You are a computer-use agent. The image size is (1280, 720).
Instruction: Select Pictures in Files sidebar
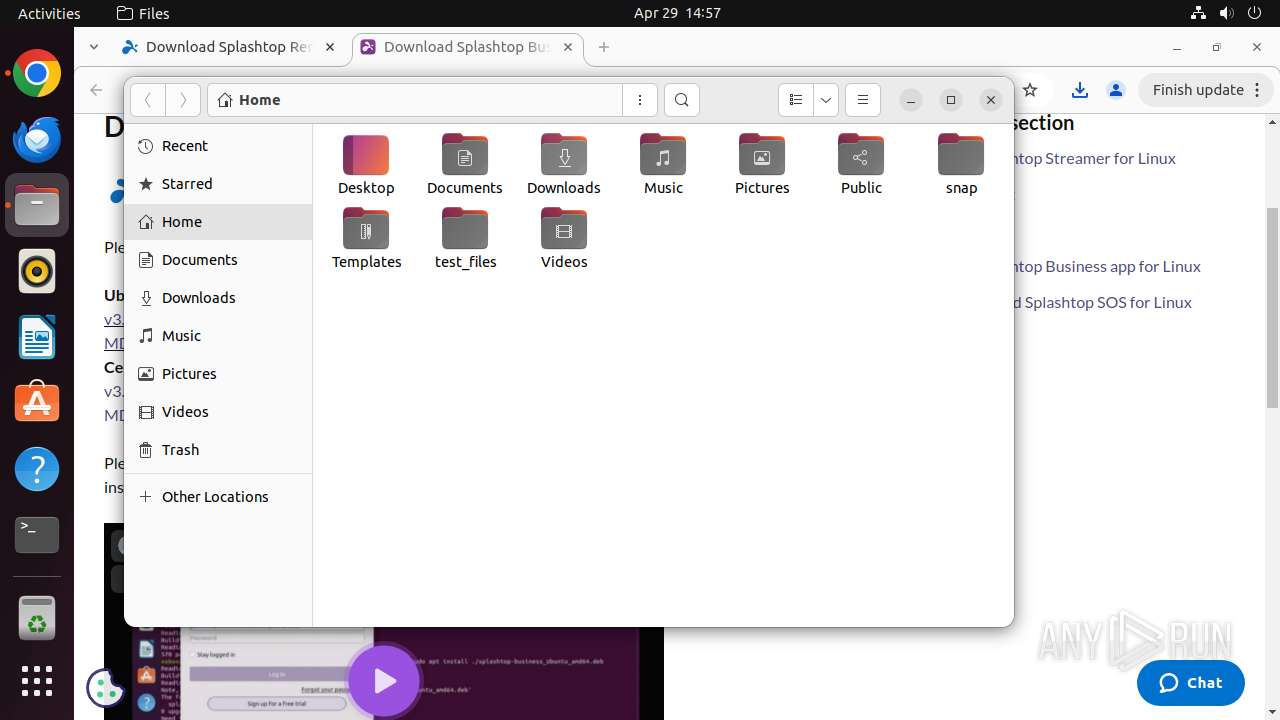click(218, 374)
